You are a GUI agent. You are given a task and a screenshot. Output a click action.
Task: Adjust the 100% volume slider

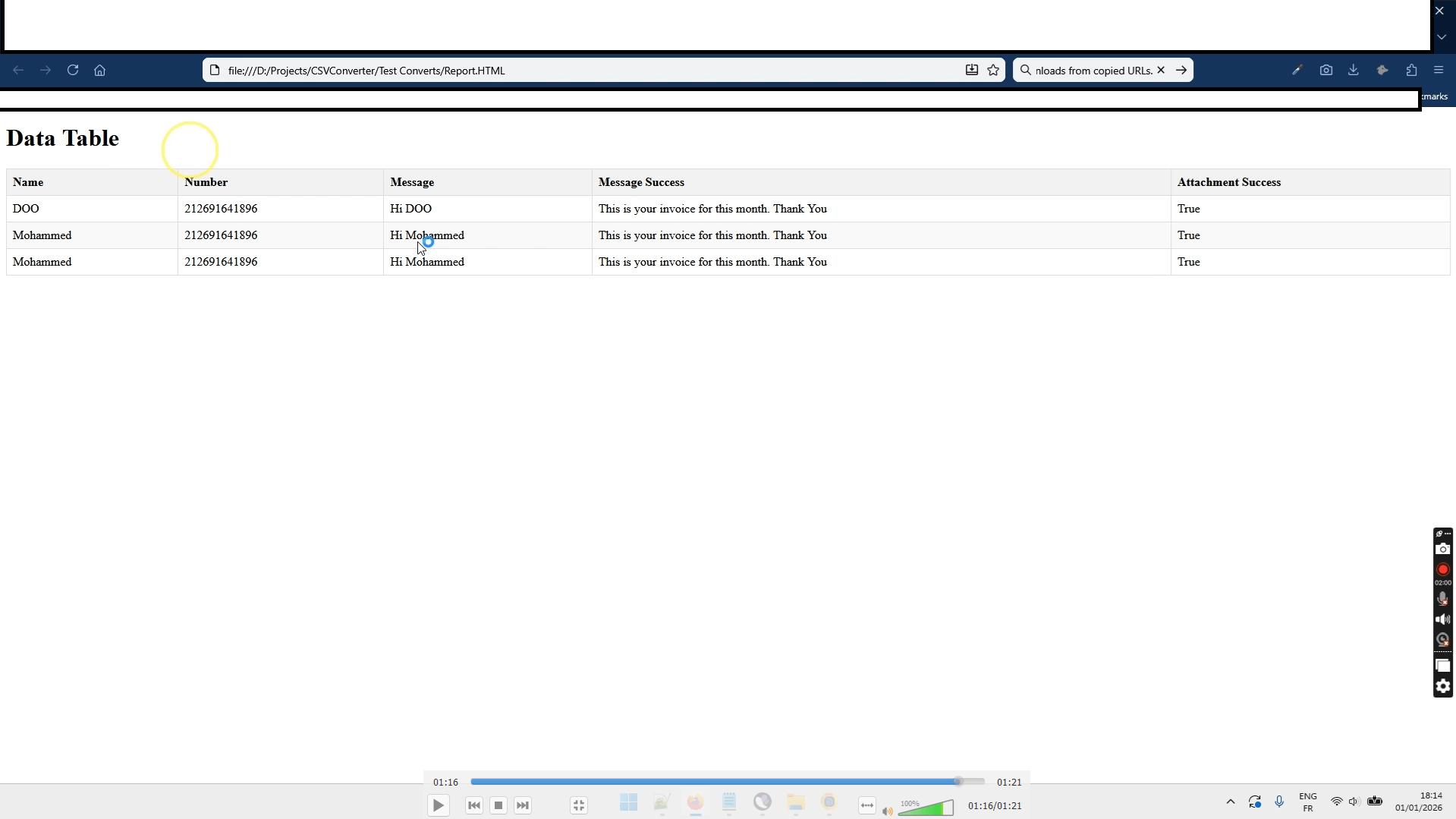(x=926, y=806)
